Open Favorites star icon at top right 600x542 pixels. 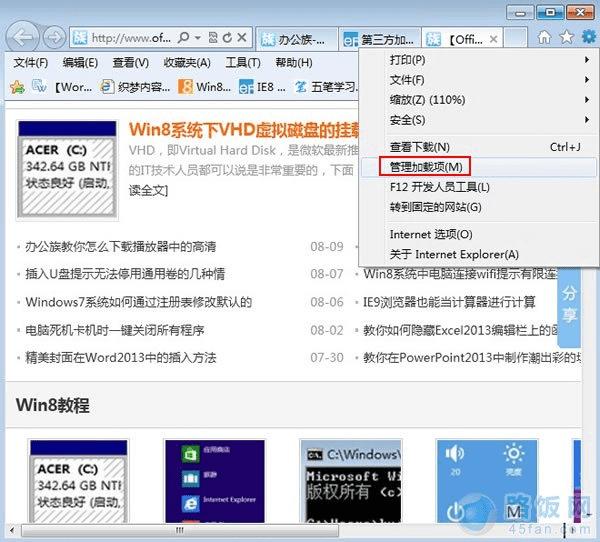click(567, 37)
